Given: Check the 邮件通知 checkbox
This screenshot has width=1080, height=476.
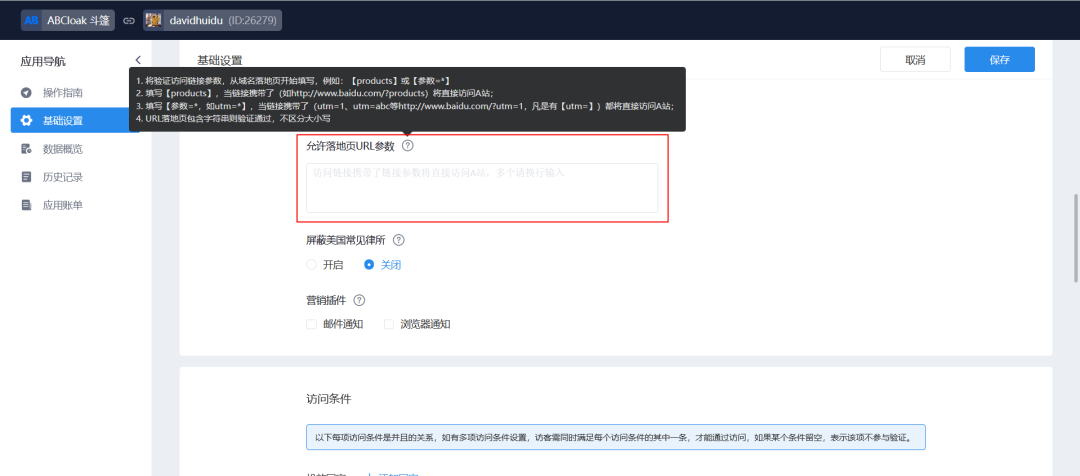Looking at the screenshot, I should 311,324.
